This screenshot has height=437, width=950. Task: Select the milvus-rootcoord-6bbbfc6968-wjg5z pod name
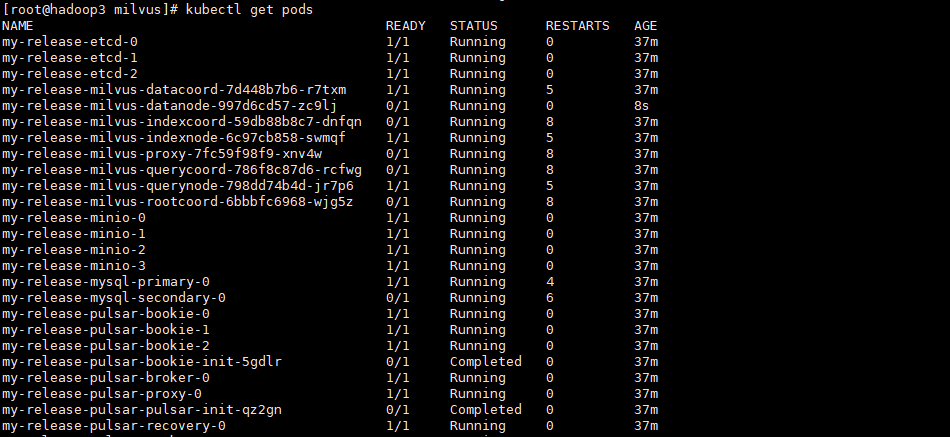click(x=178, y=202)
